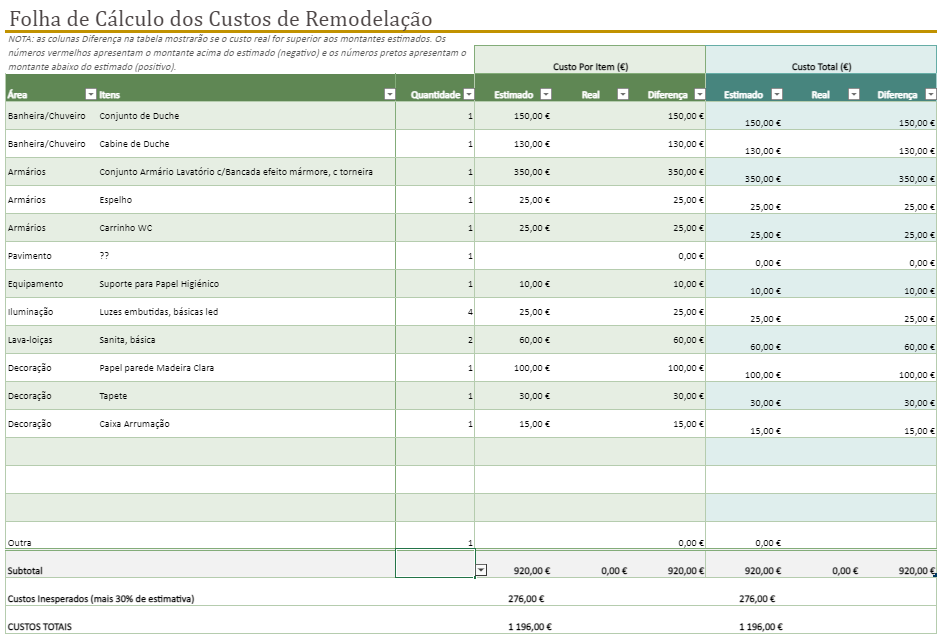
Task: Select 'Papel parede Madeira Clara' cell
Action: (x=246, y=368)
